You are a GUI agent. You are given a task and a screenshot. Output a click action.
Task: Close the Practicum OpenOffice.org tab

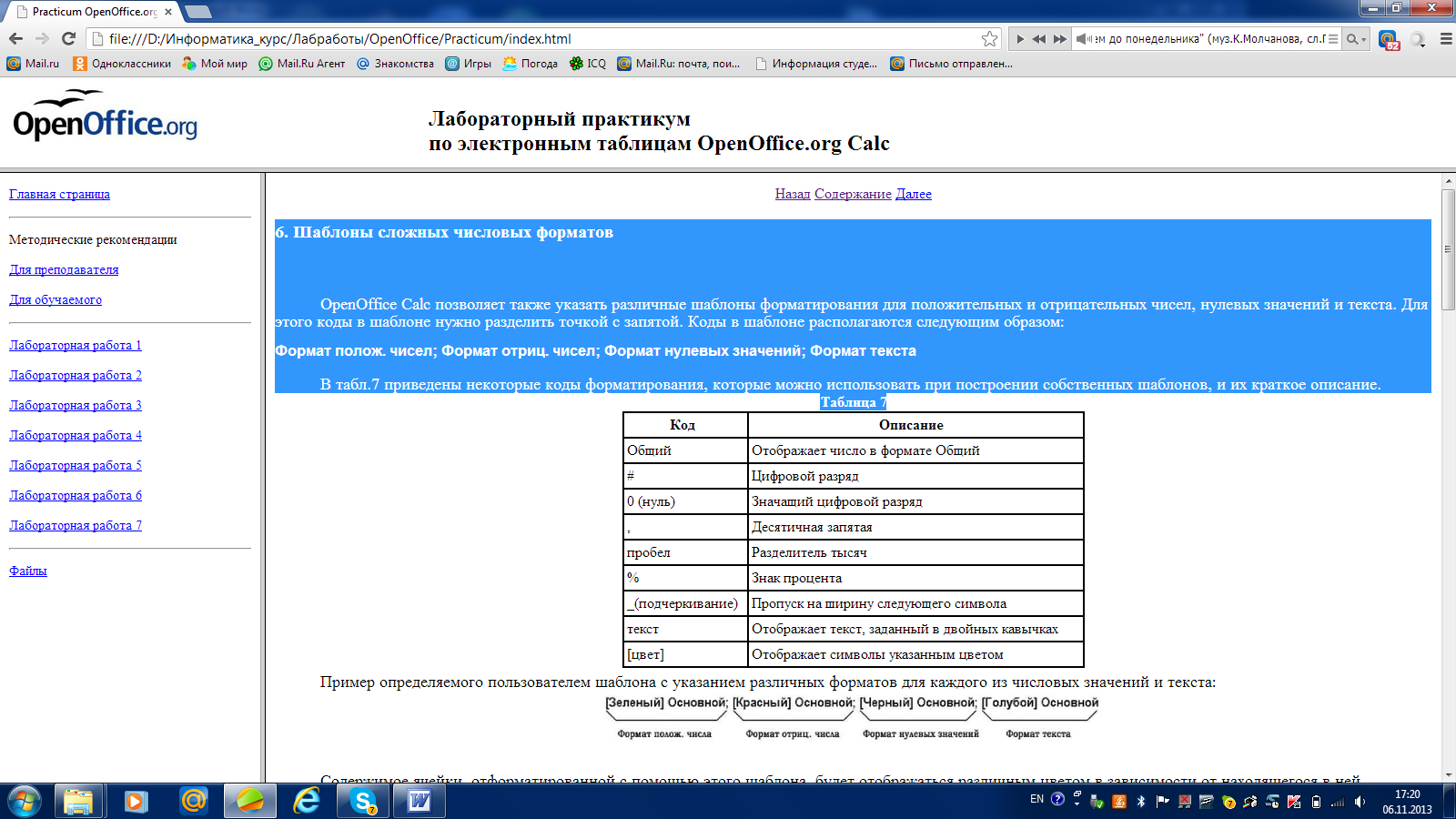(x=168, y=12)
